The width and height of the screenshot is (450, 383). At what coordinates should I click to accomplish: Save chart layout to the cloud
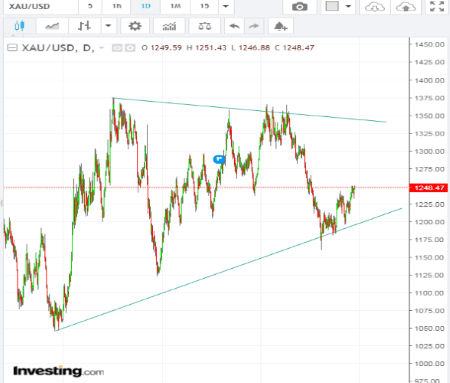pyautogui.click(x=406, y=7)
